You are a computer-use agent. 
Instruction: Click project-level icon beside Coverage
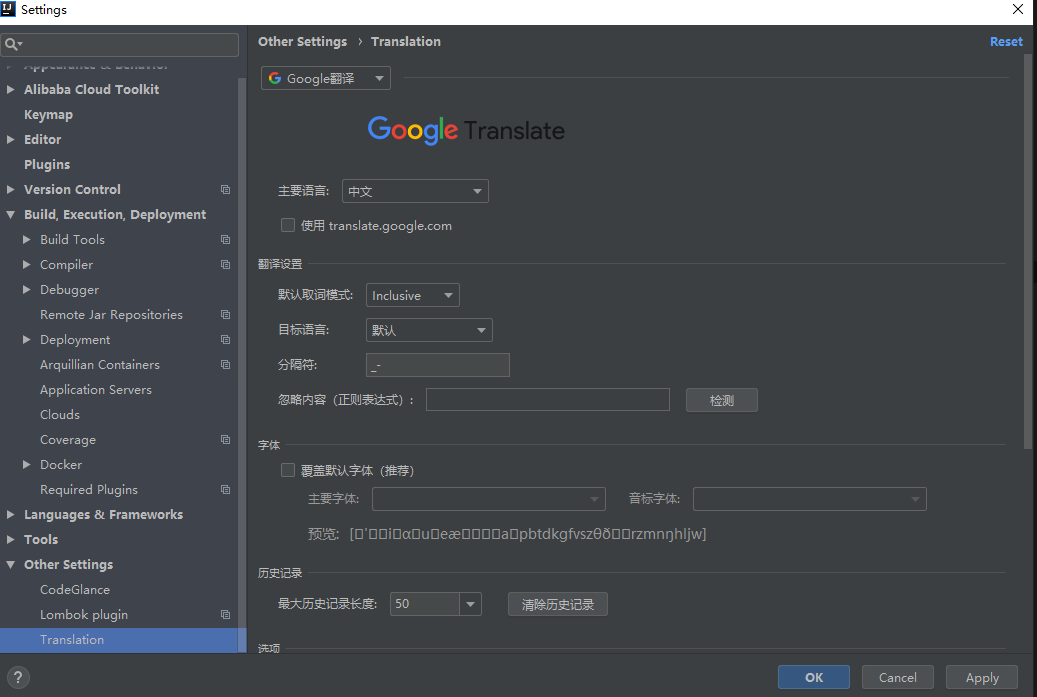(x=226, y=440)
